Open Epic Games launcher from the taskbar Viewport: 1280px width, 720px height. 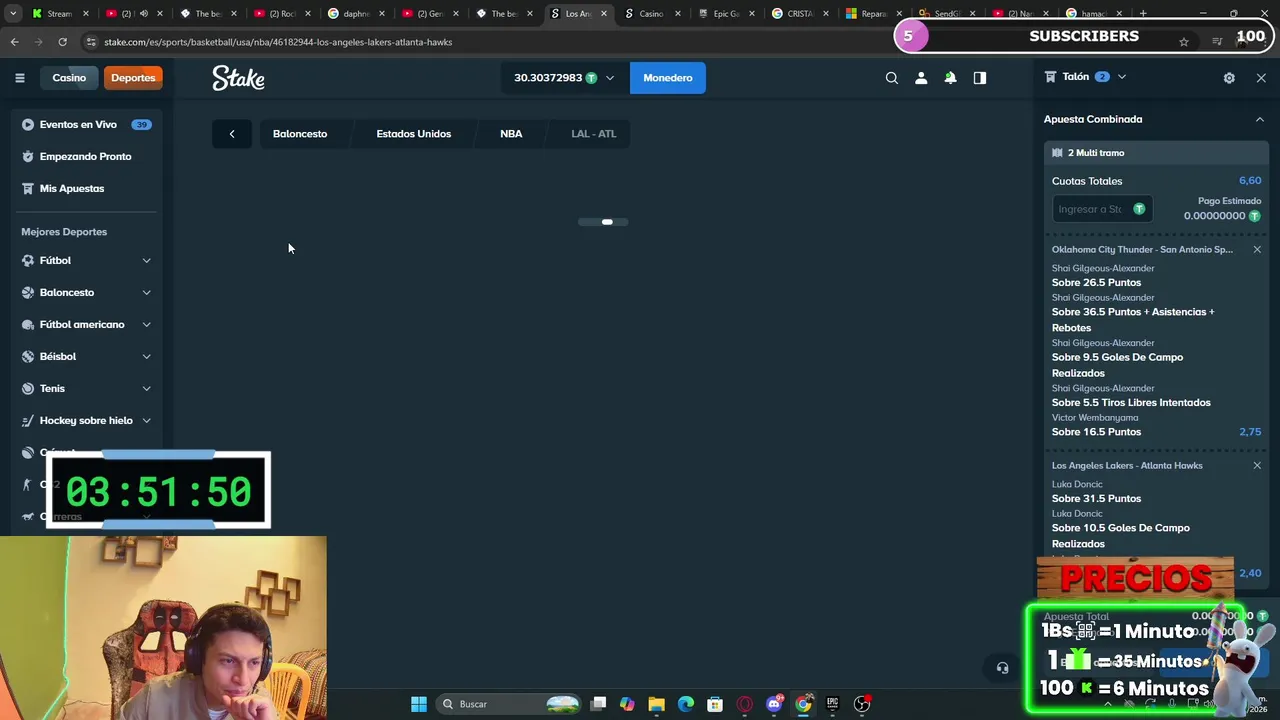[832, 704]
